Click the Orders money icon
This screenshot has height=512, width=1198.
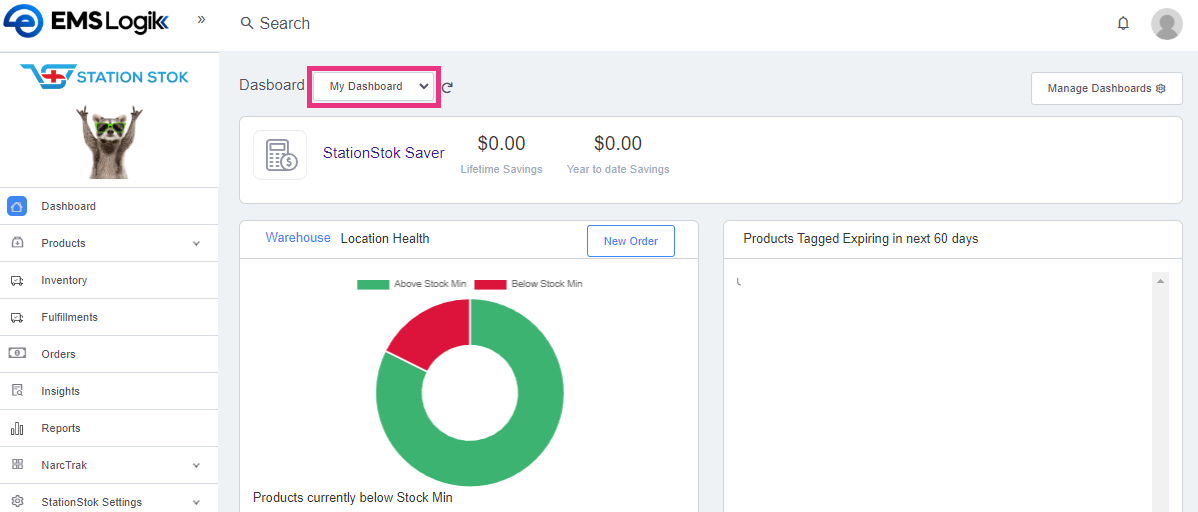[18, 354]
